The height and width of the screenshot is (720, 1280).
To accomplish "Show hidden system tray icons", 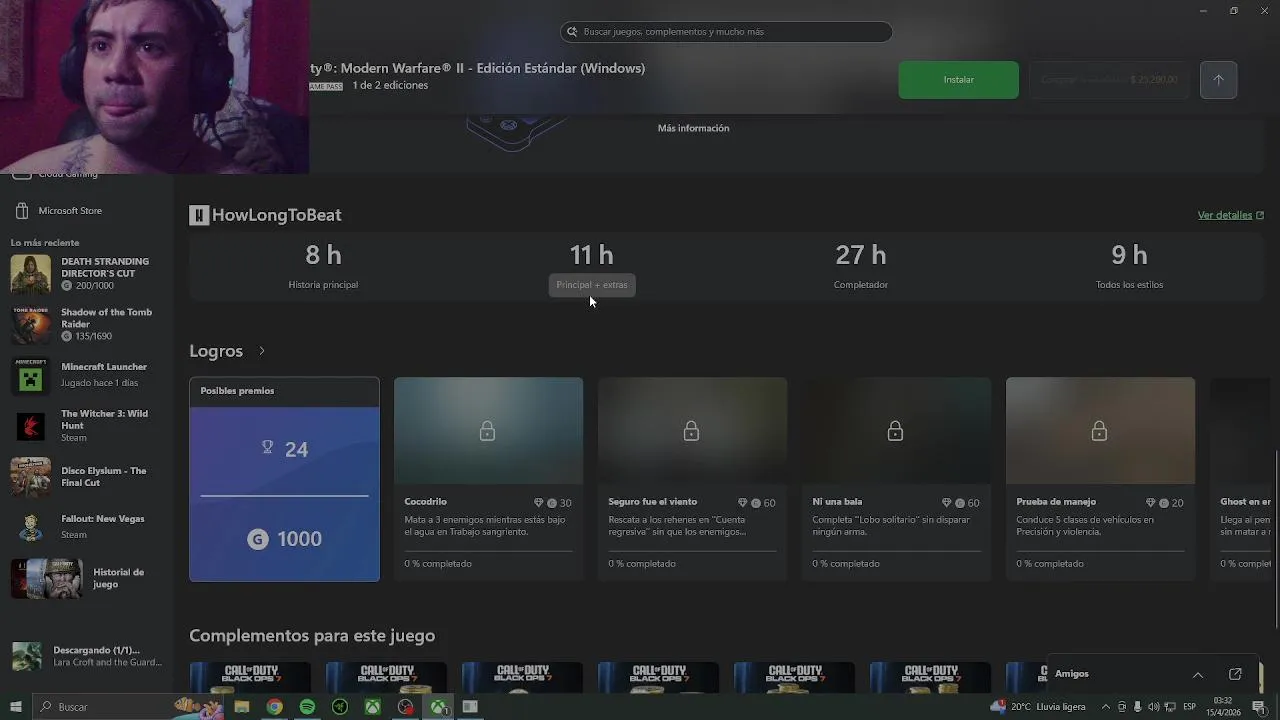I will 1107,707.
